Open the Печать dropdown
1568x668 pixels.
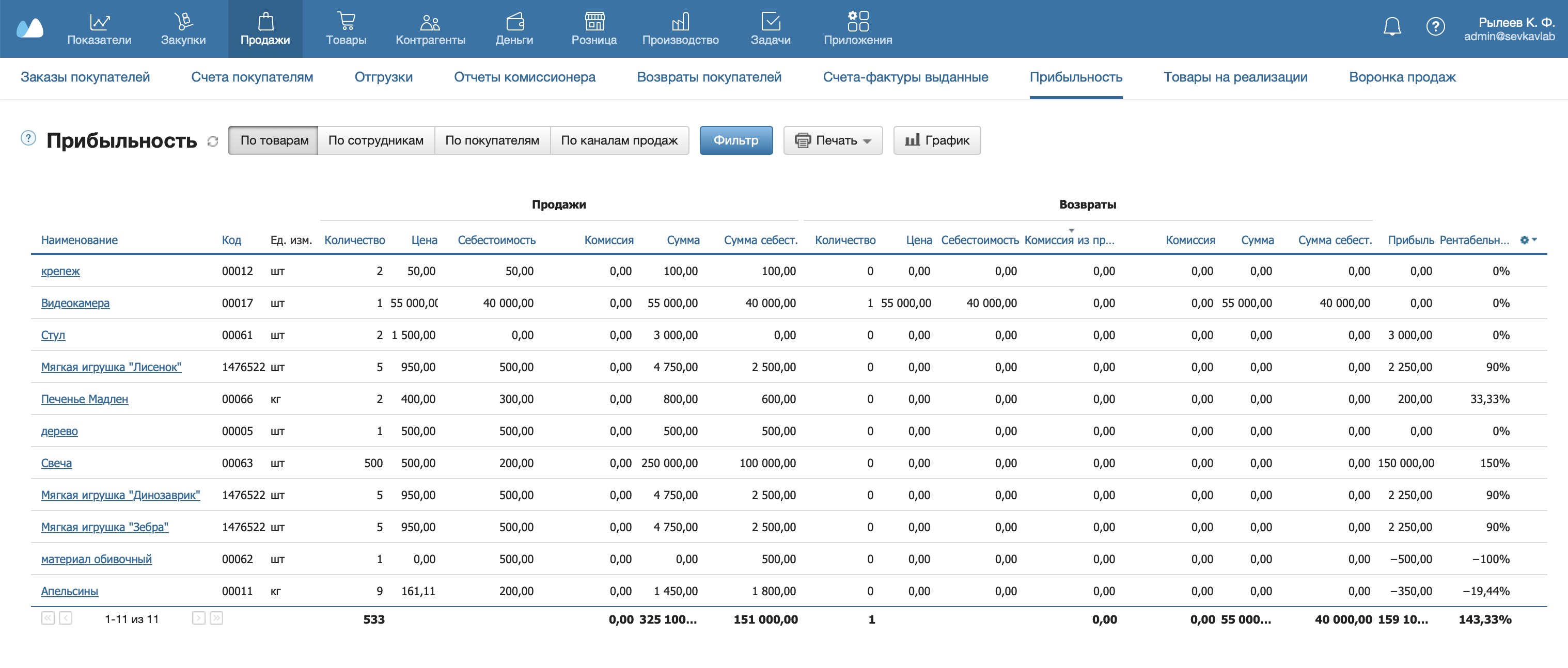click(x=832, y=140)
